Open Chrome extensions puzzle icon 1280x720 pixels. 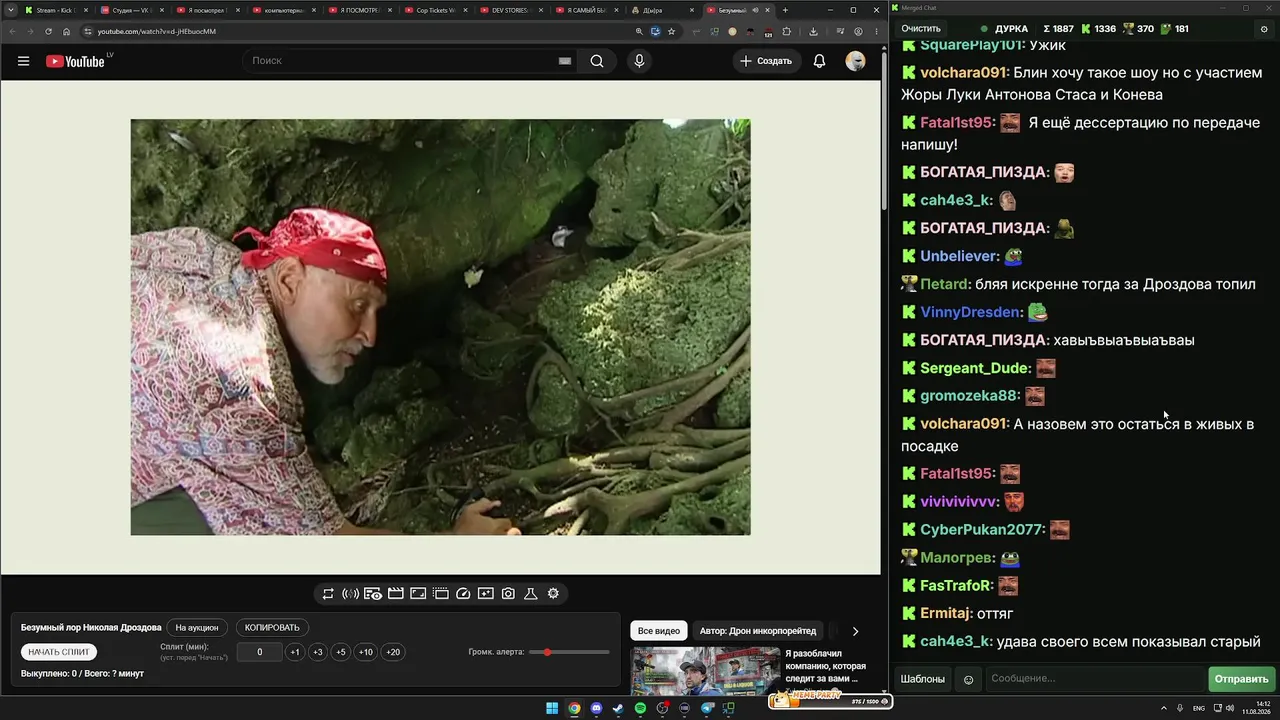coord(786,31)
